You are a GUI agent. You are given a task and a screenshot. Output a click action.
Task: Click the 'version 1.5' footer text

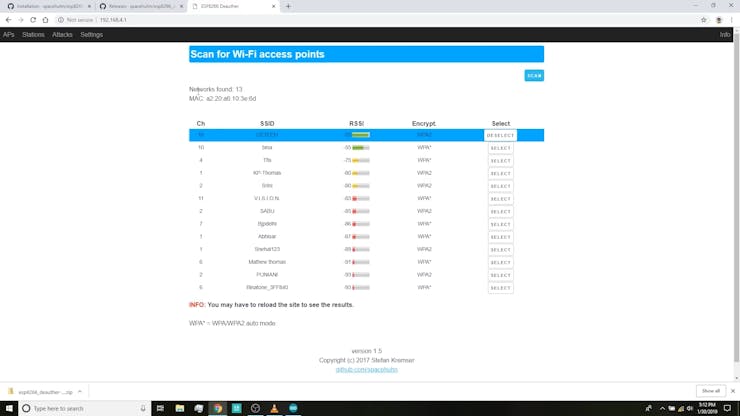367,351
